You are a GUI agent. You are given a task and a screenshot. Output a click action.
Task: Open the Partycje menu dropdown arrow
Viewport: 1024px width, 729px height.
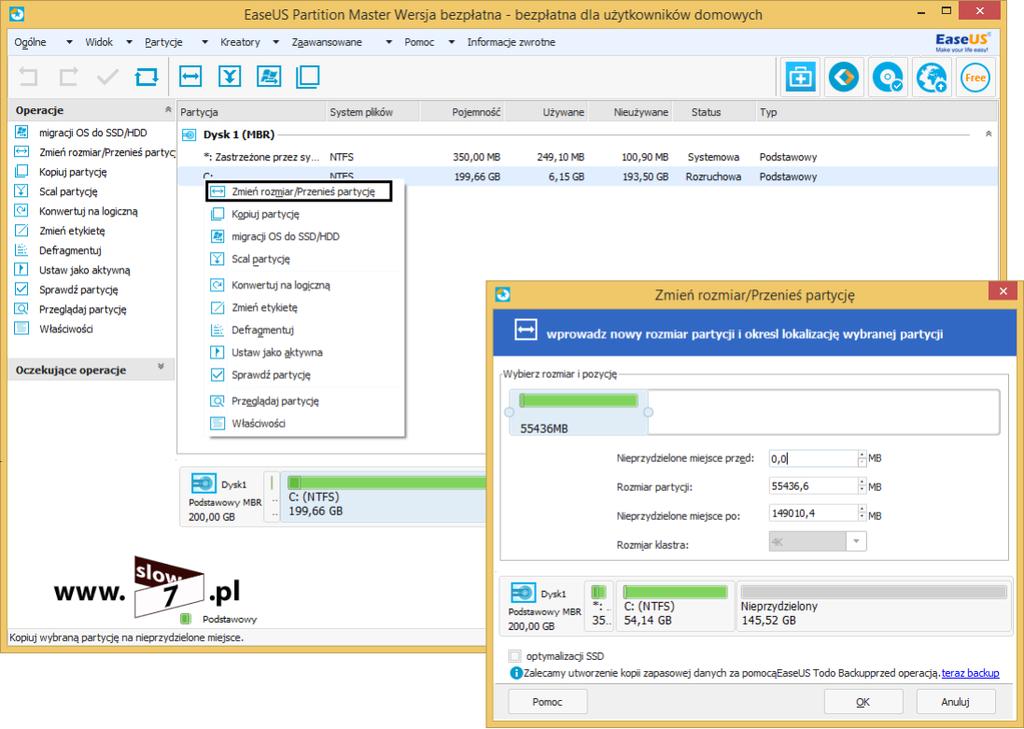(204, 42)
